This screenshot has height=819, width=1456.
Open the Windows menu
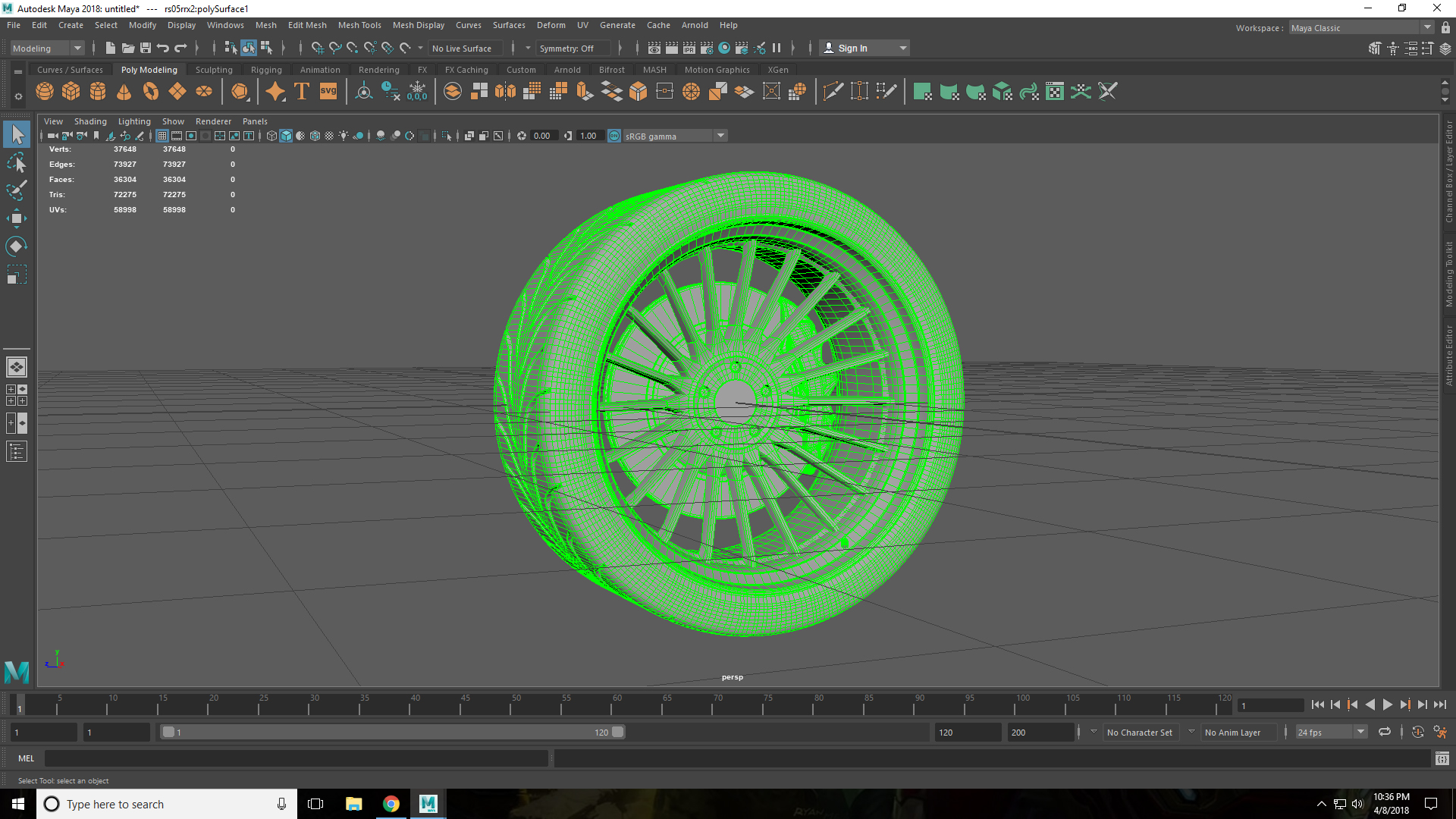pos(225,25)
